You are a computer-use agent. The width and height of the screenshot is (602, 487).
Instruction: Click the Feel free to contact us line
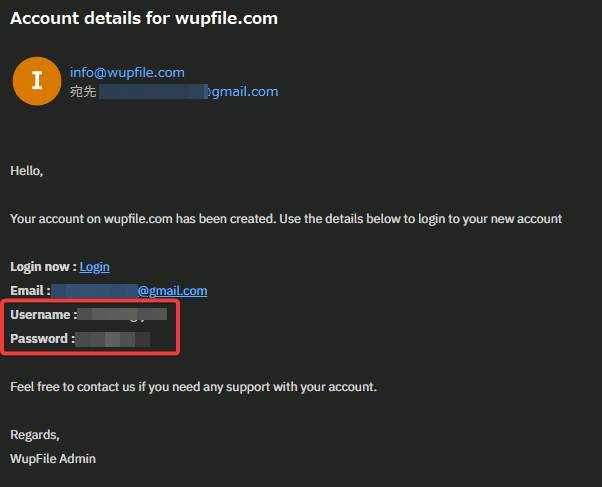point(194,386)
